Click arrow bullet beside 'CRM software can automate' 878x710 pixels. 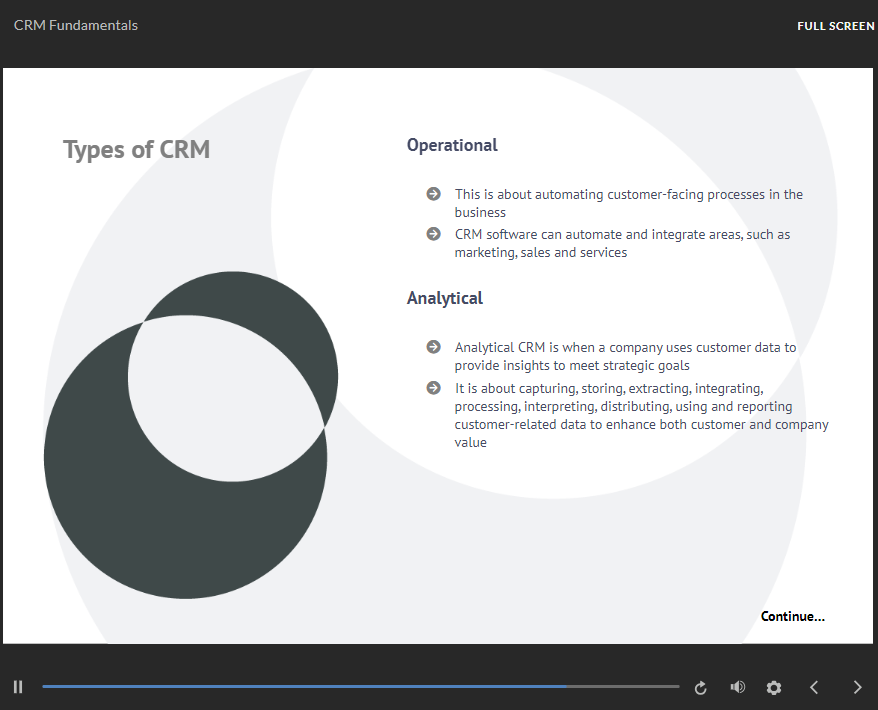[433, 233]
